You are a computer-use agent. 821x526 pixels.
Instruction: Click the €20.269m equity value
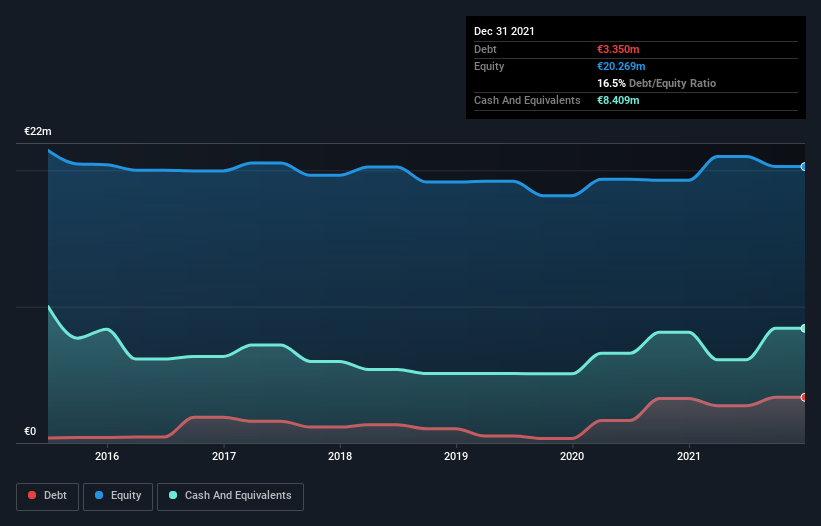point(621,66)
